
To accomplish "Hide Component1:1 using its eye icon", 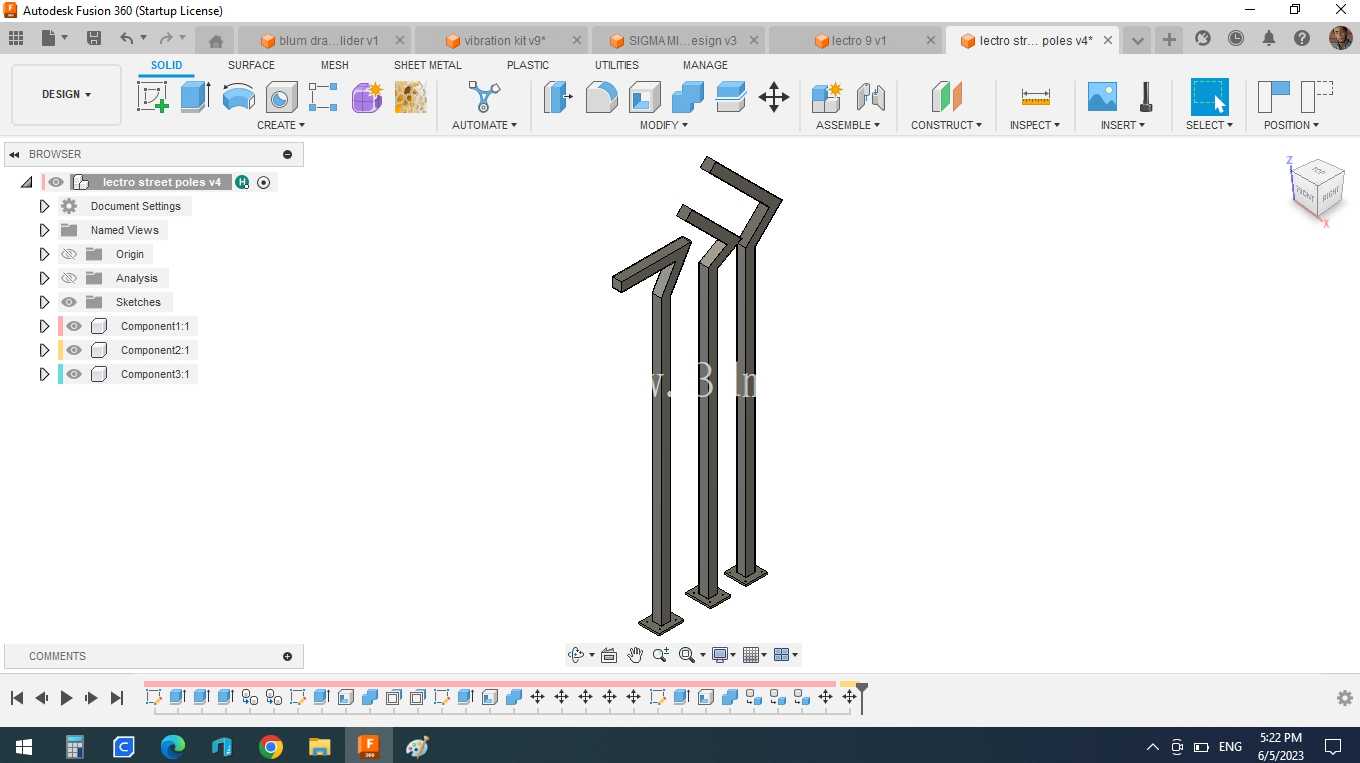I will point(74,326).
